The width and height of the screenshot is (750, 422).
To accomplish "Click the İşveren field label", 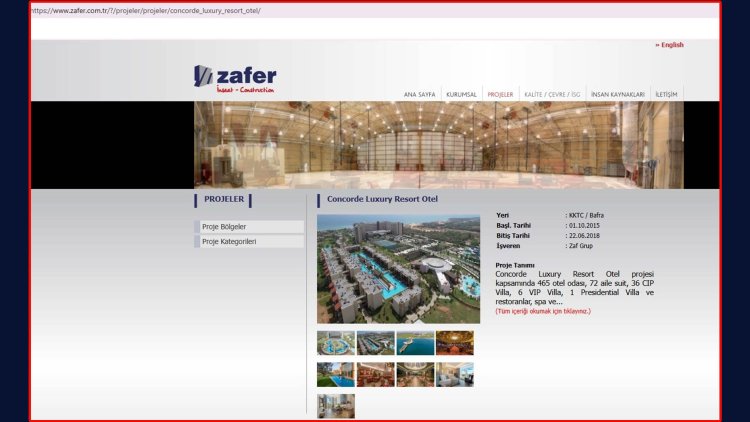I will click(508, 245).
